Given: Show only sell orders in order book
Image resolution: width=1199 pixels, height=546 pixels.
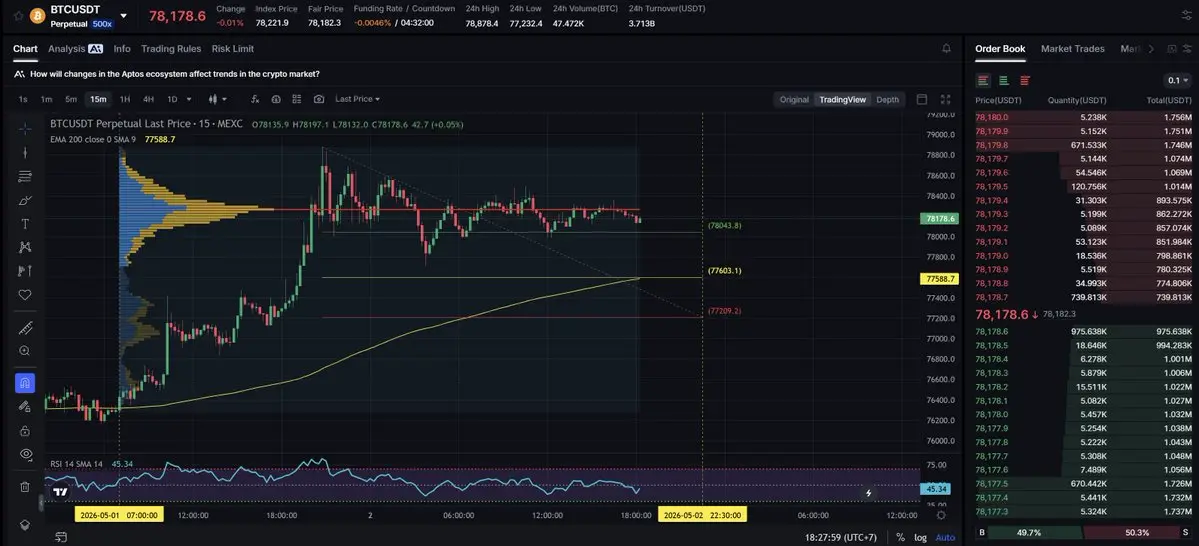Looking at the screenshot, I should point(1025,80).
